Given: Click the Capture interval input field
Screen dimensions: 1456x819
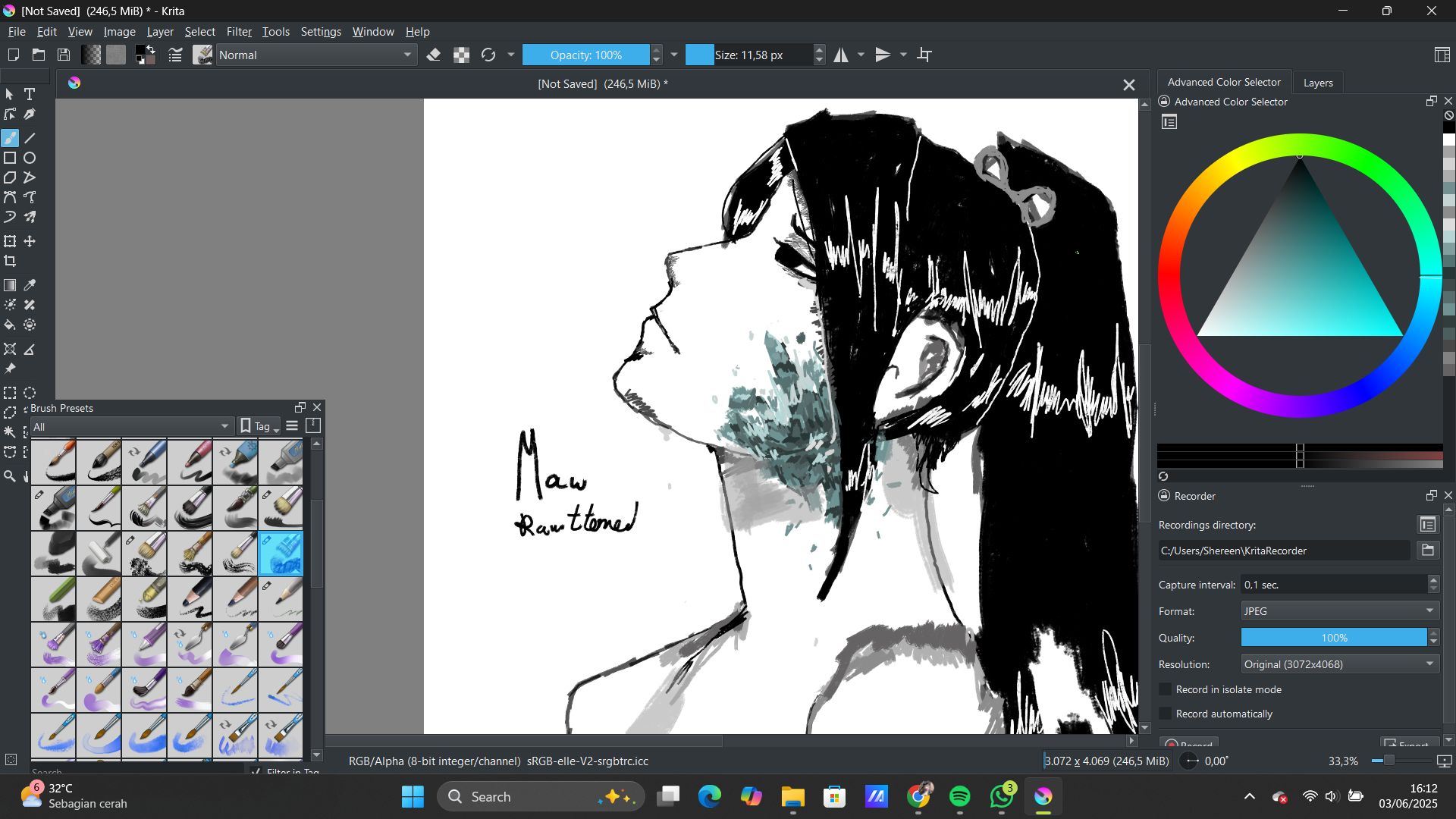Looking at the screenshot, I should coord(1334,585).
